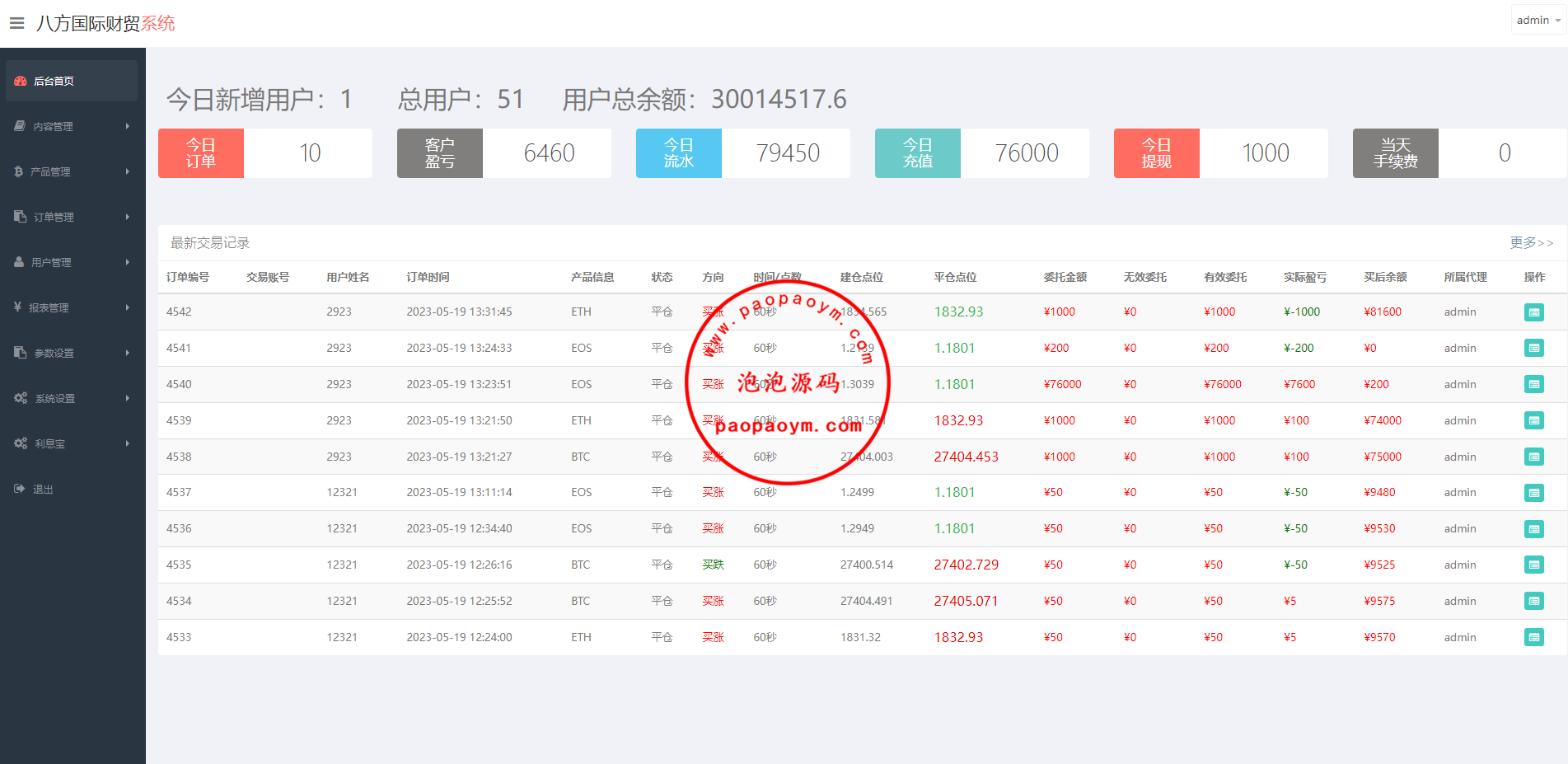Screen dimensions: 1568x764
Task: Open details icon for order 4540
Action: pos(1533,385)
